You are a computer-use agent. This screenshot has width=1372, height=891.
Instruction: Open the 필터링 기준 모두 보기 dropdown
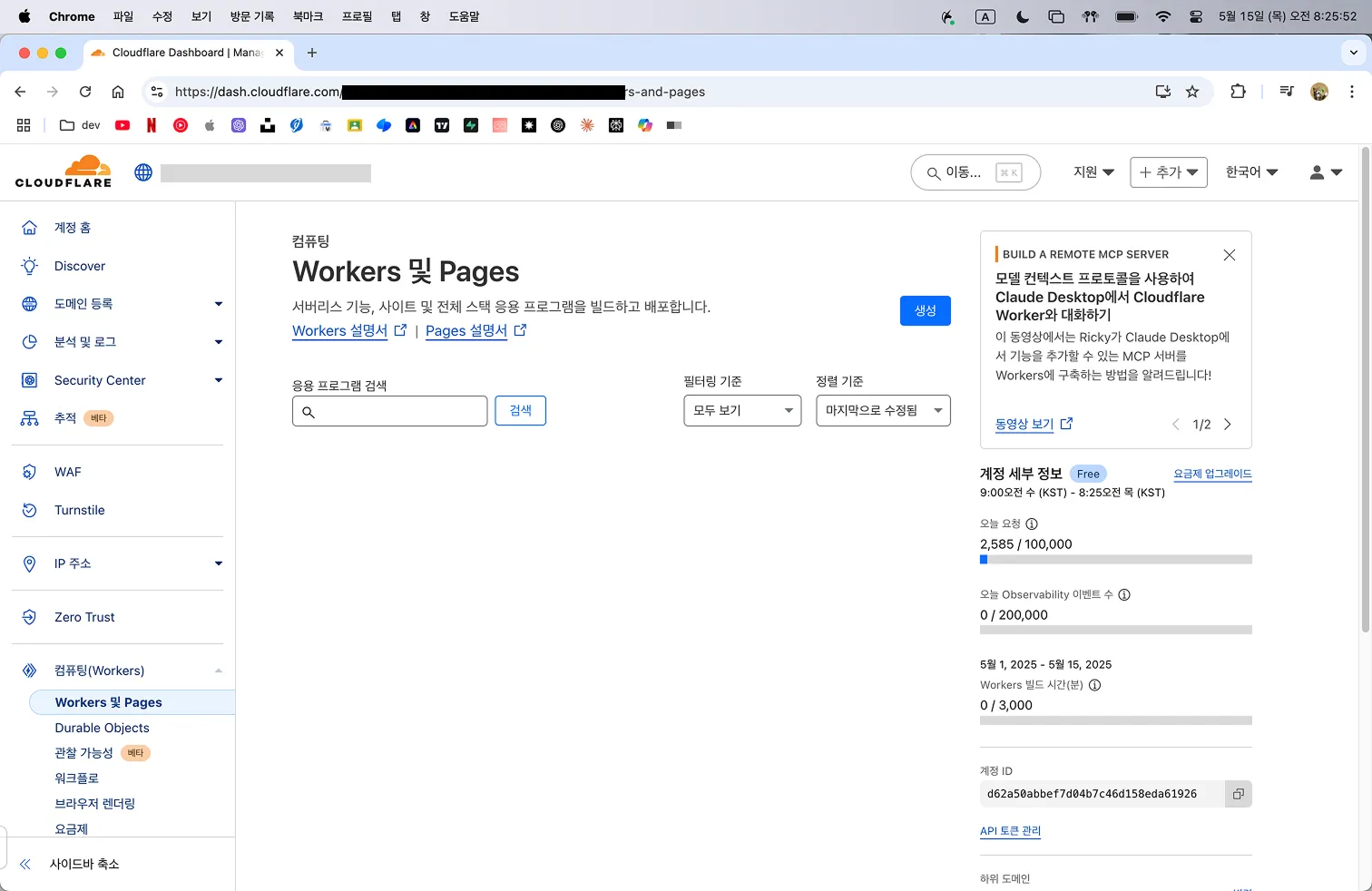coord(741,411)
